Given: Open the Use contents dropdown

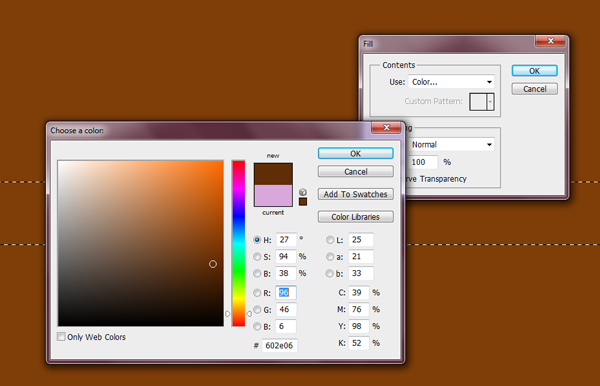Looking at the screenshot, I should [452, 82].
